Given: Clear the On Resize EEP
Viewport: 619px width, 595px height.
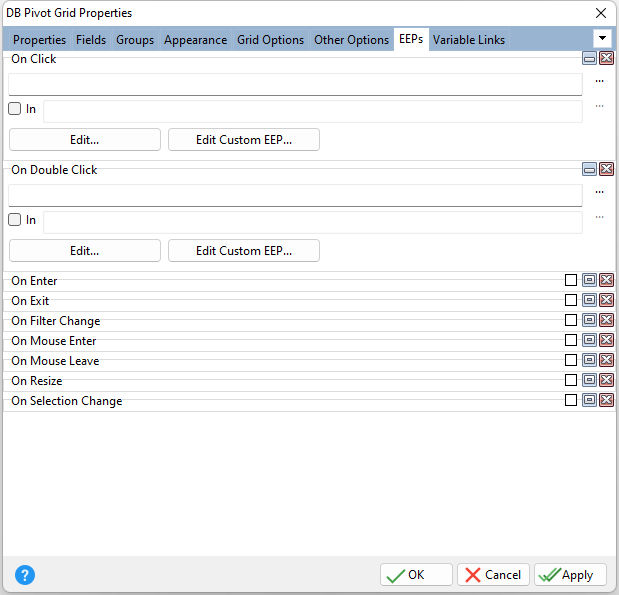Looking at the screenshot, I should pos(607,380).
